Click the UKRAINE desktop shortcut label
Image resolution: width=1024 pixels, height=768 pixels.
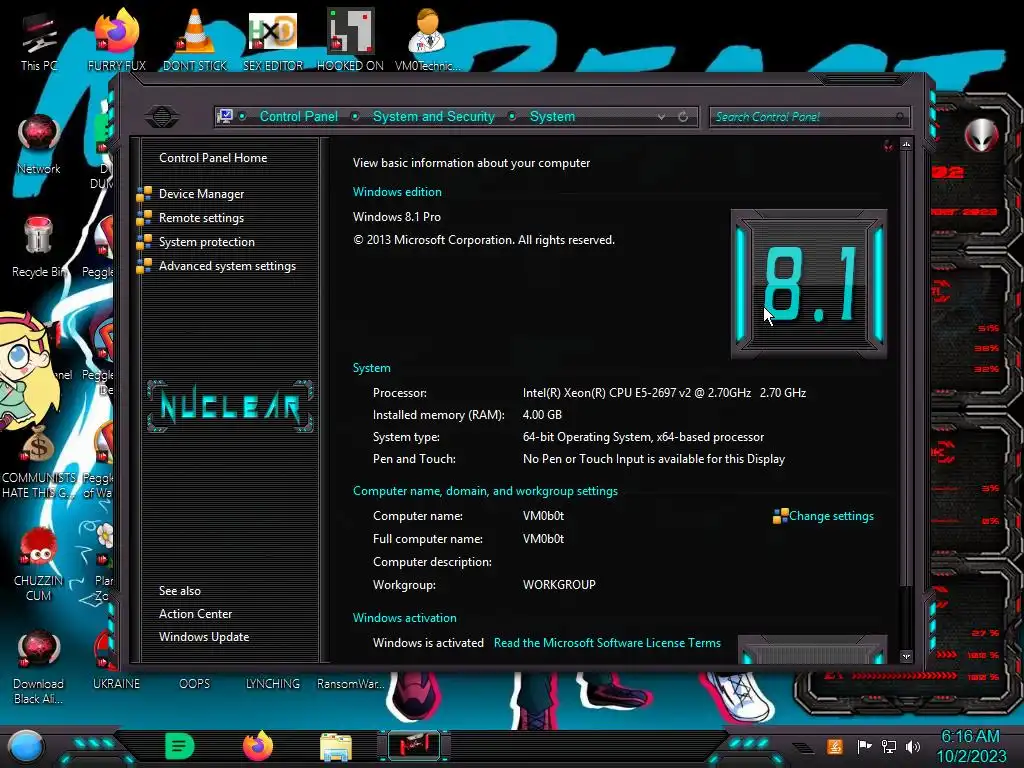tap(116, 683)
